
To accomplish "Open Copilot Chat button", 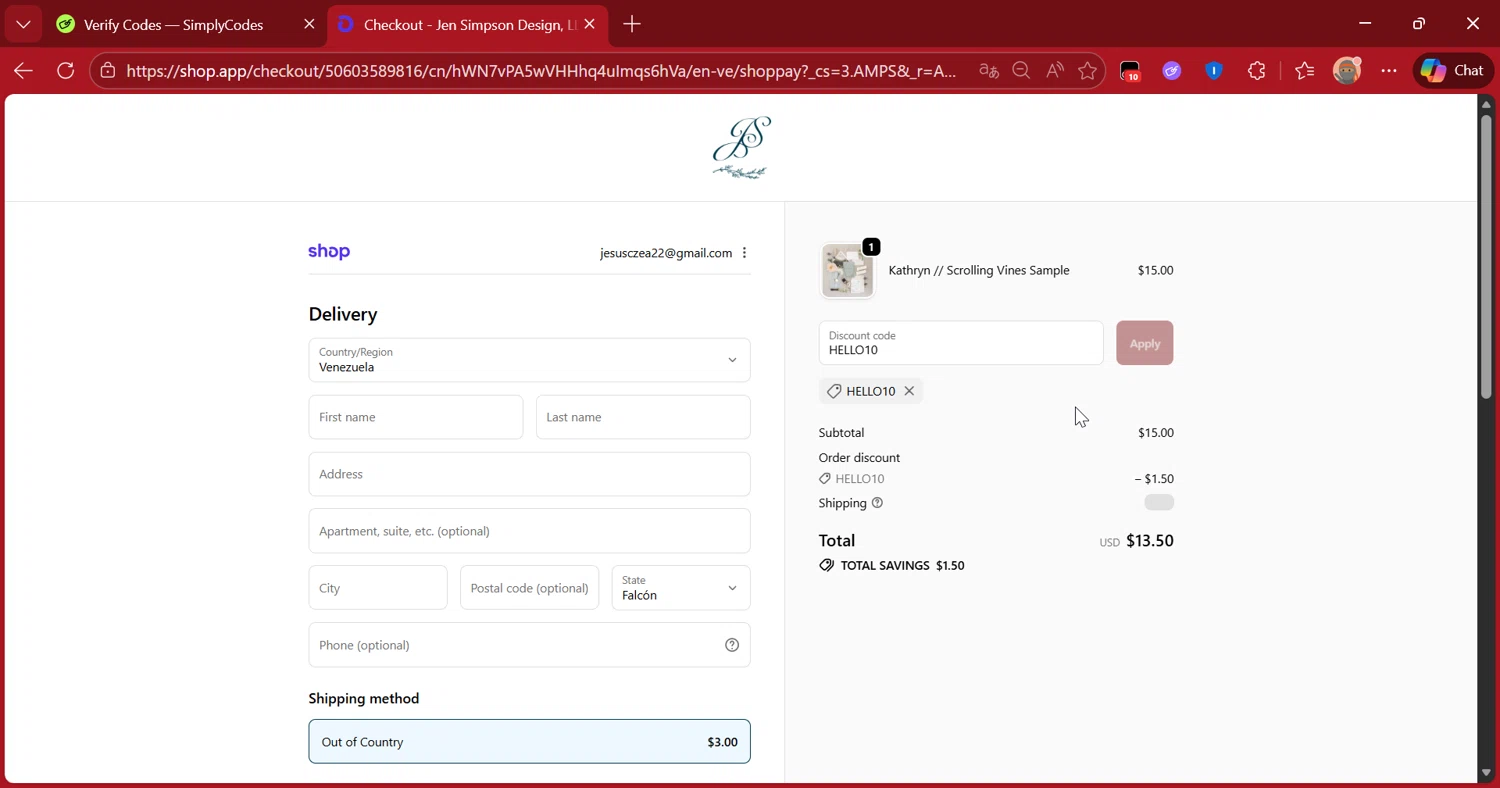I will point(1453,70).
